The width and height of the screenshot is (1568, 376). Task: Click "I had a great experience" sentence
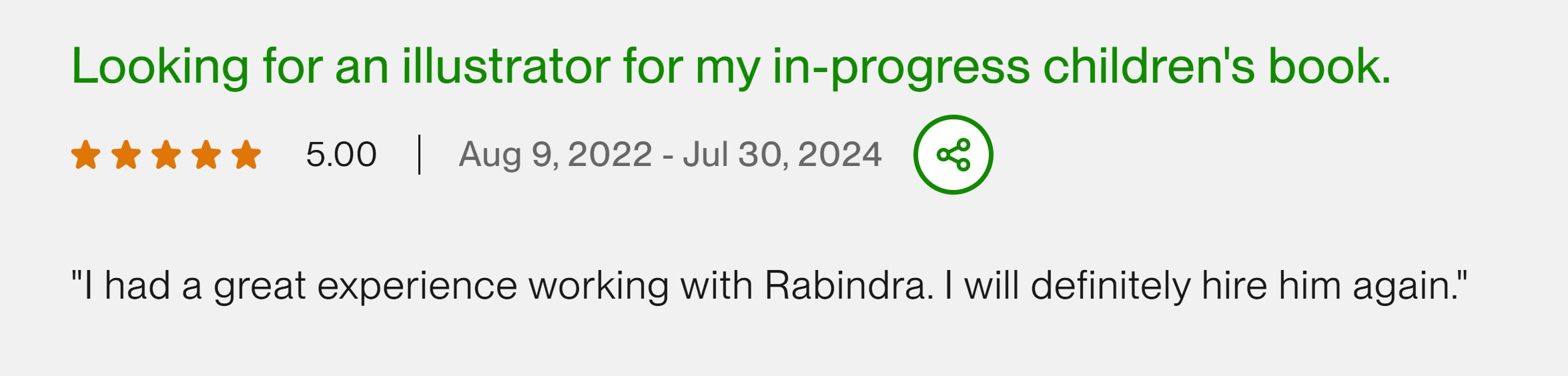coord(294,285)
